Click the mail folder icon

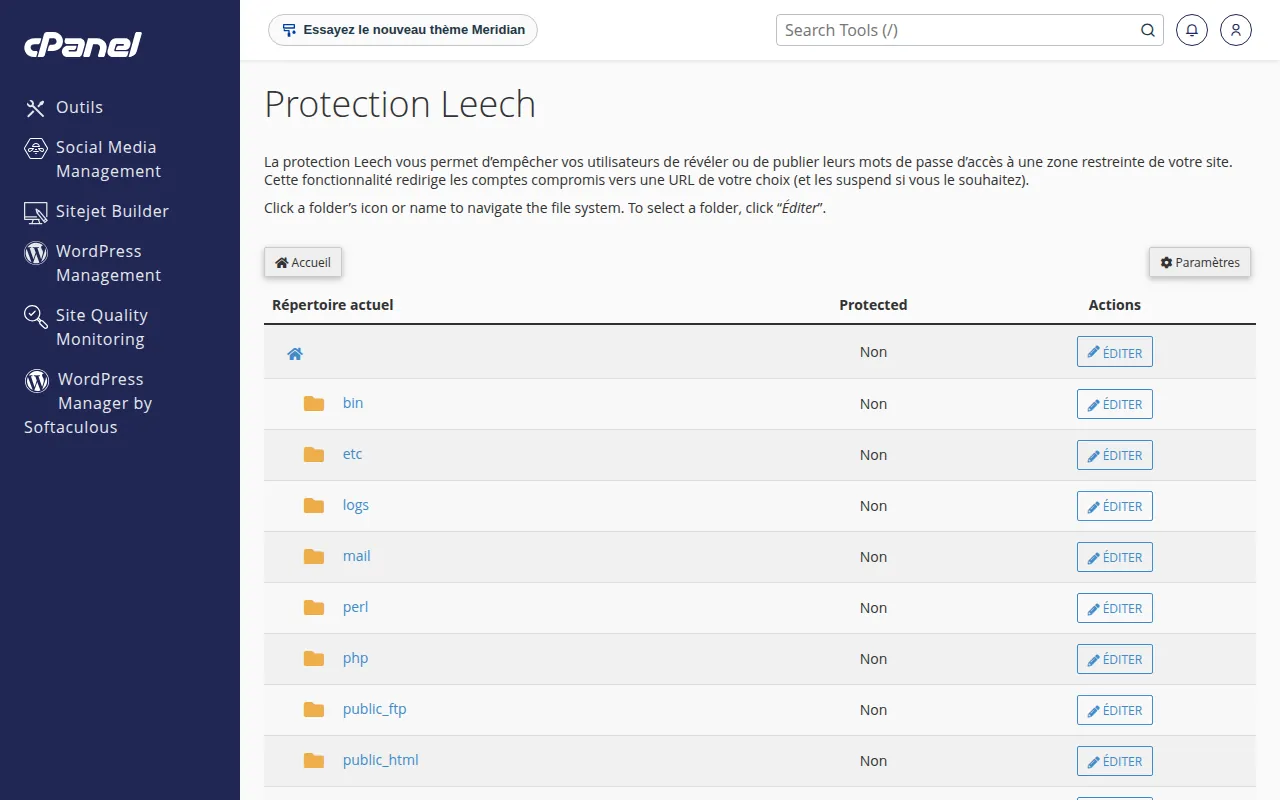314,556
